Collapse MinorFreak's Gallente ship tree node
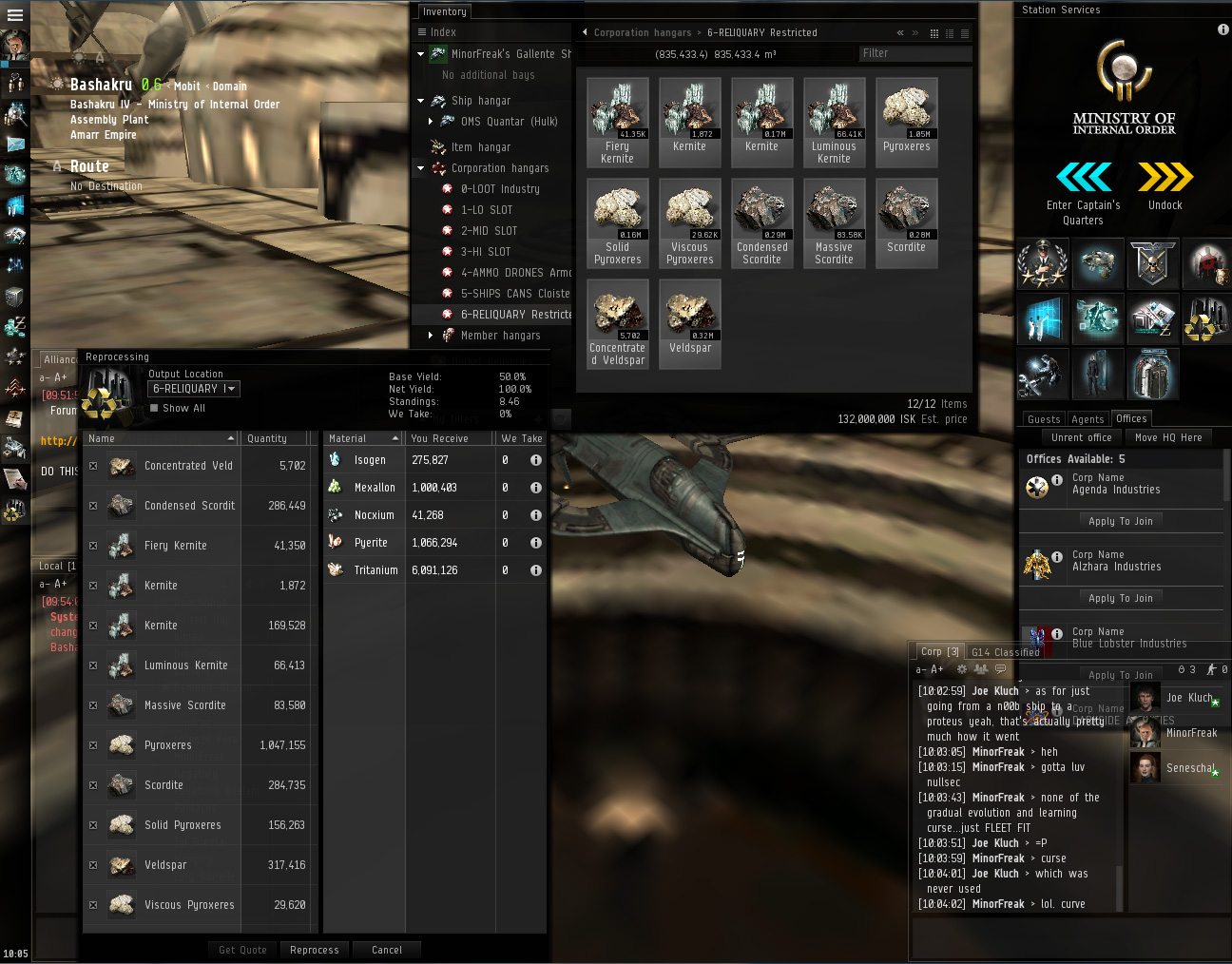Image resolution: width=1232 pixels, height=964 pixels. point(421,54)
